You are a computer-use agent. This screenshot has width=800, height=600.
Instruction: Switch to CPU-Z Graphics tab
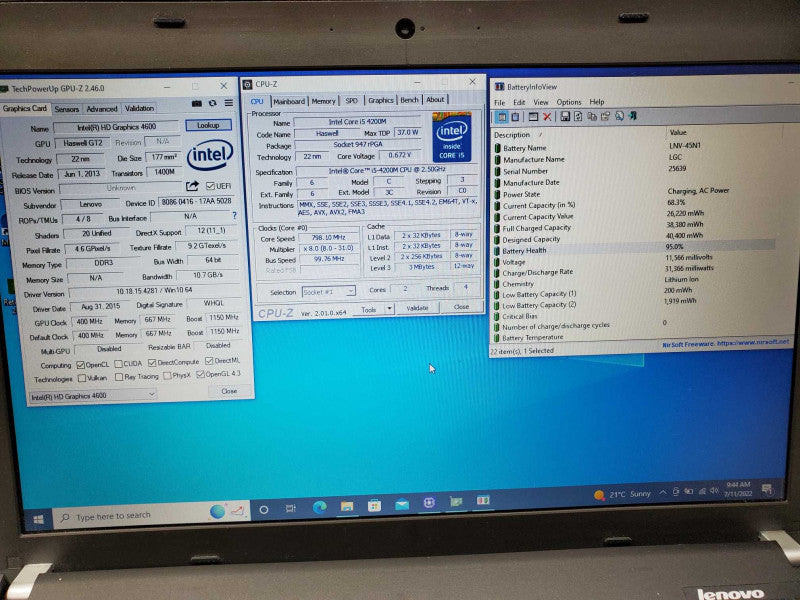coord(381,100)
